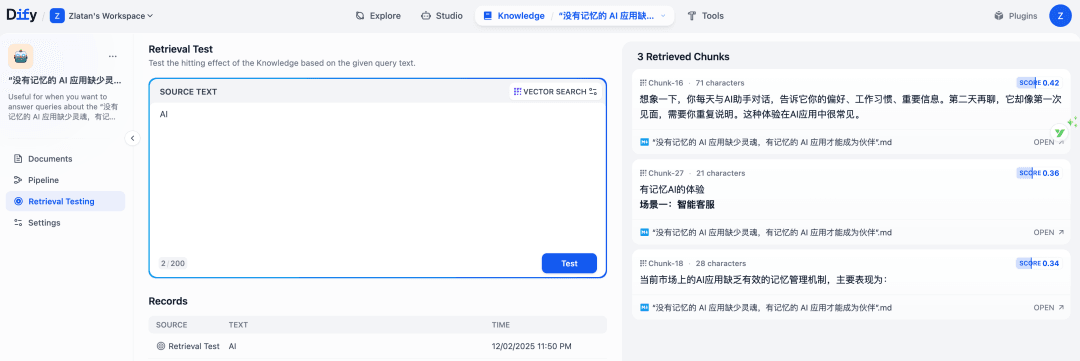Select Retrieval Testing in the sidebar
This screenshot has height=361, width=1080.
pyautogui.click(x=65, y=201)
